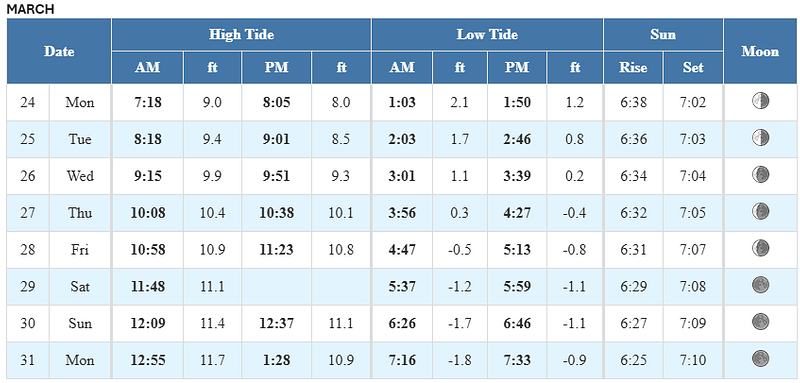
Task: Click the -1.8 ft low tide value
Action: tap(460, 360)
